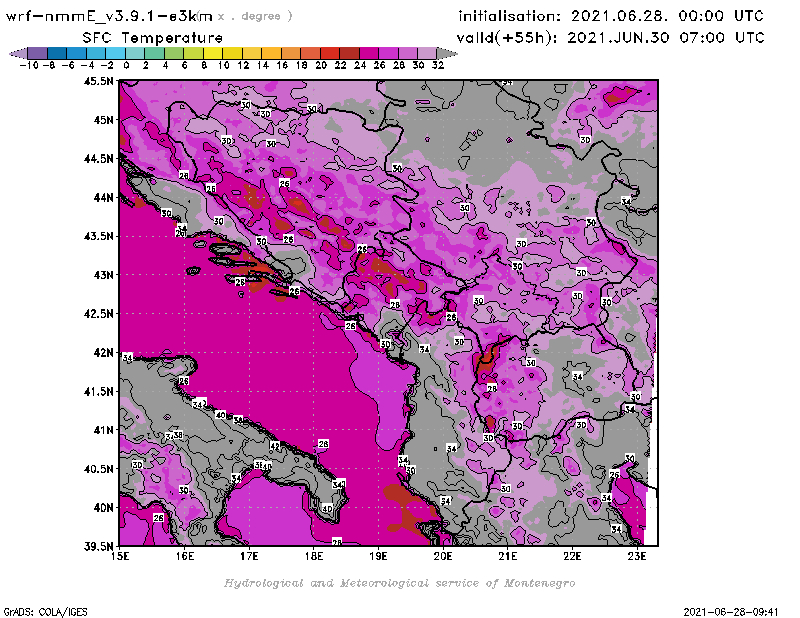Image resolution: width=800 pixels, height=618 pixels.
Task: Click the '44.5N' latitude axis label
Action: [x=98, y=159]
